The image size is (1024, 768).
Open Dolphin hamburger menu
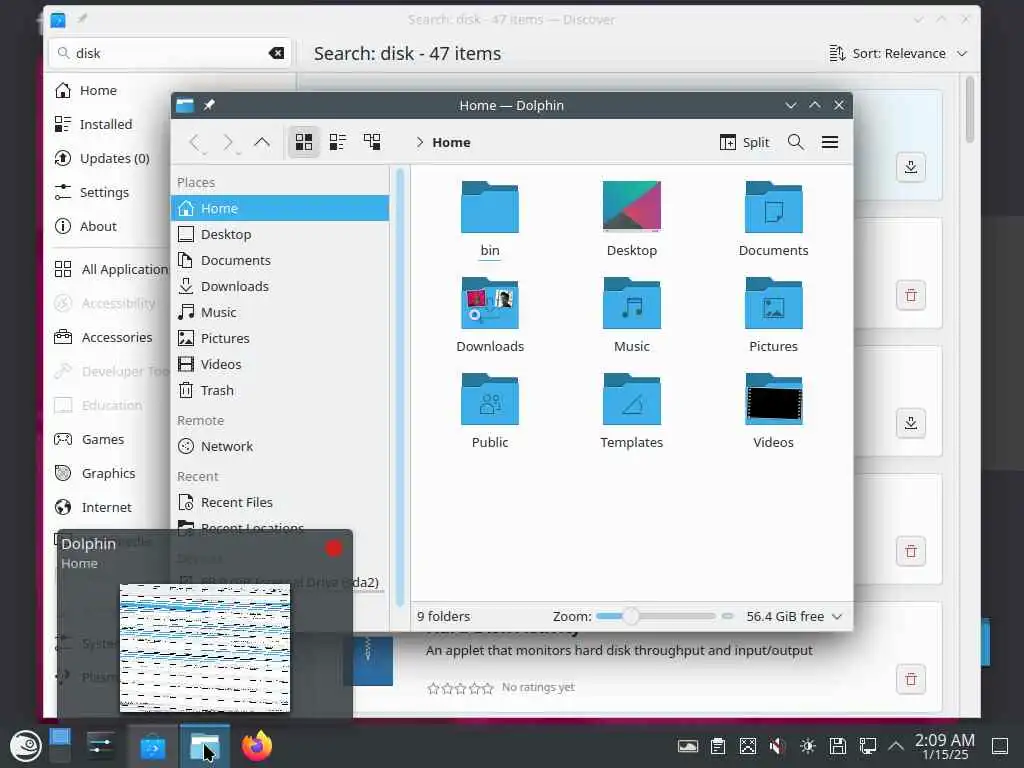[x=829, y=142]
